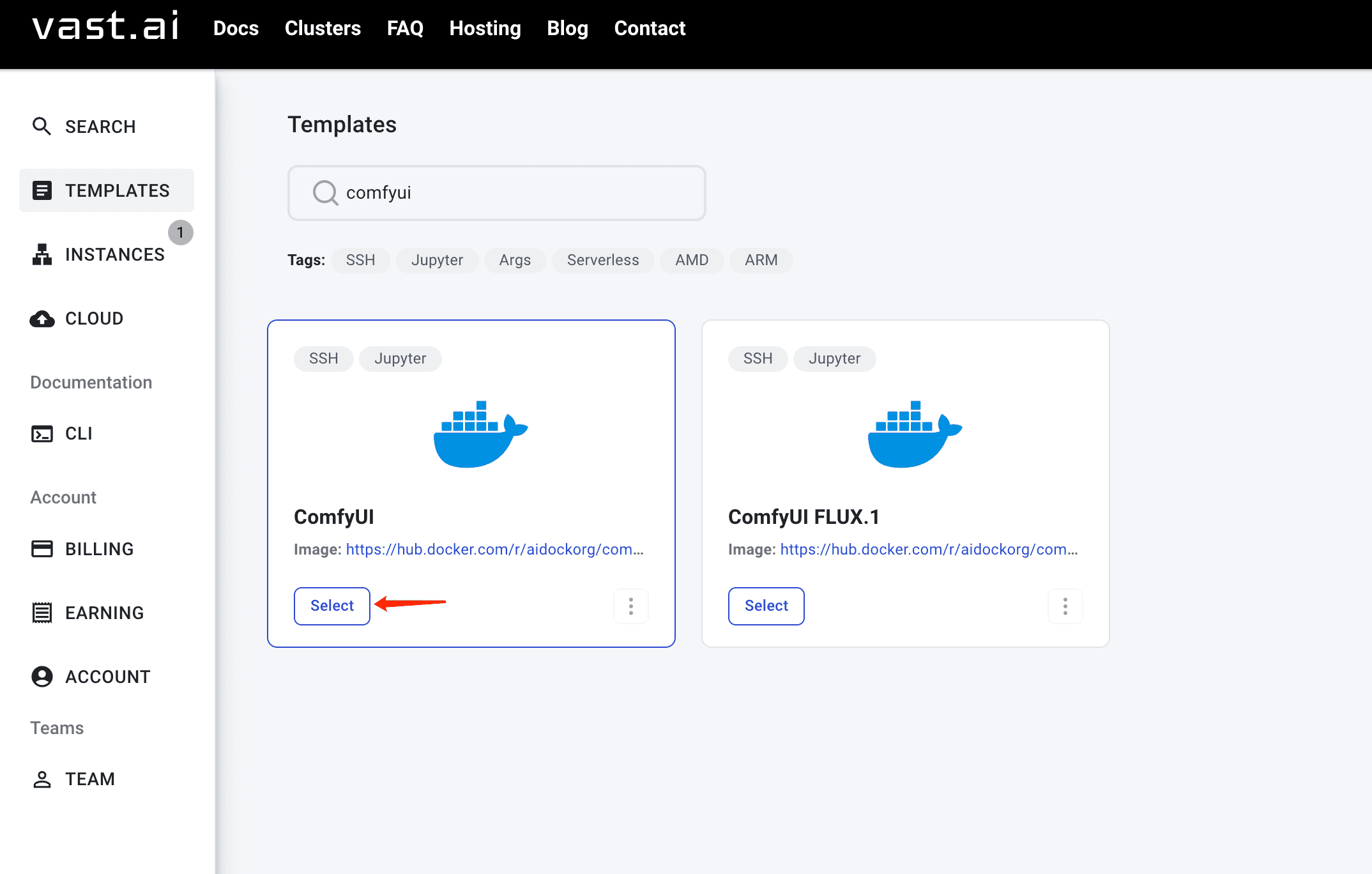Open the Docs page
Viewport: 1372px width, 874px height.
click(236, 28)
